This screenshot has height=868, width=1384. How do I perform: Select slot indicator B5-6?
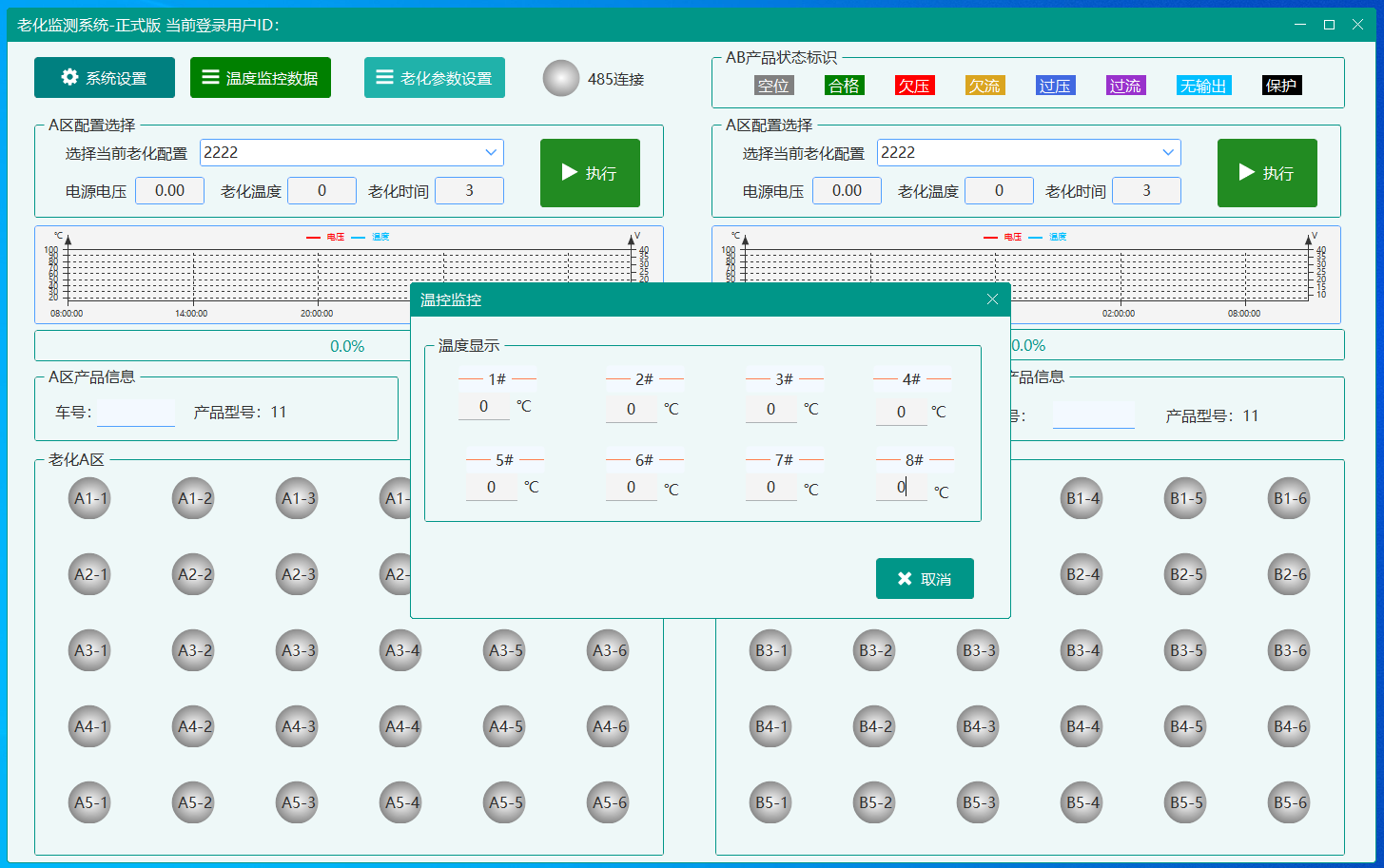tap(1290, 802)
